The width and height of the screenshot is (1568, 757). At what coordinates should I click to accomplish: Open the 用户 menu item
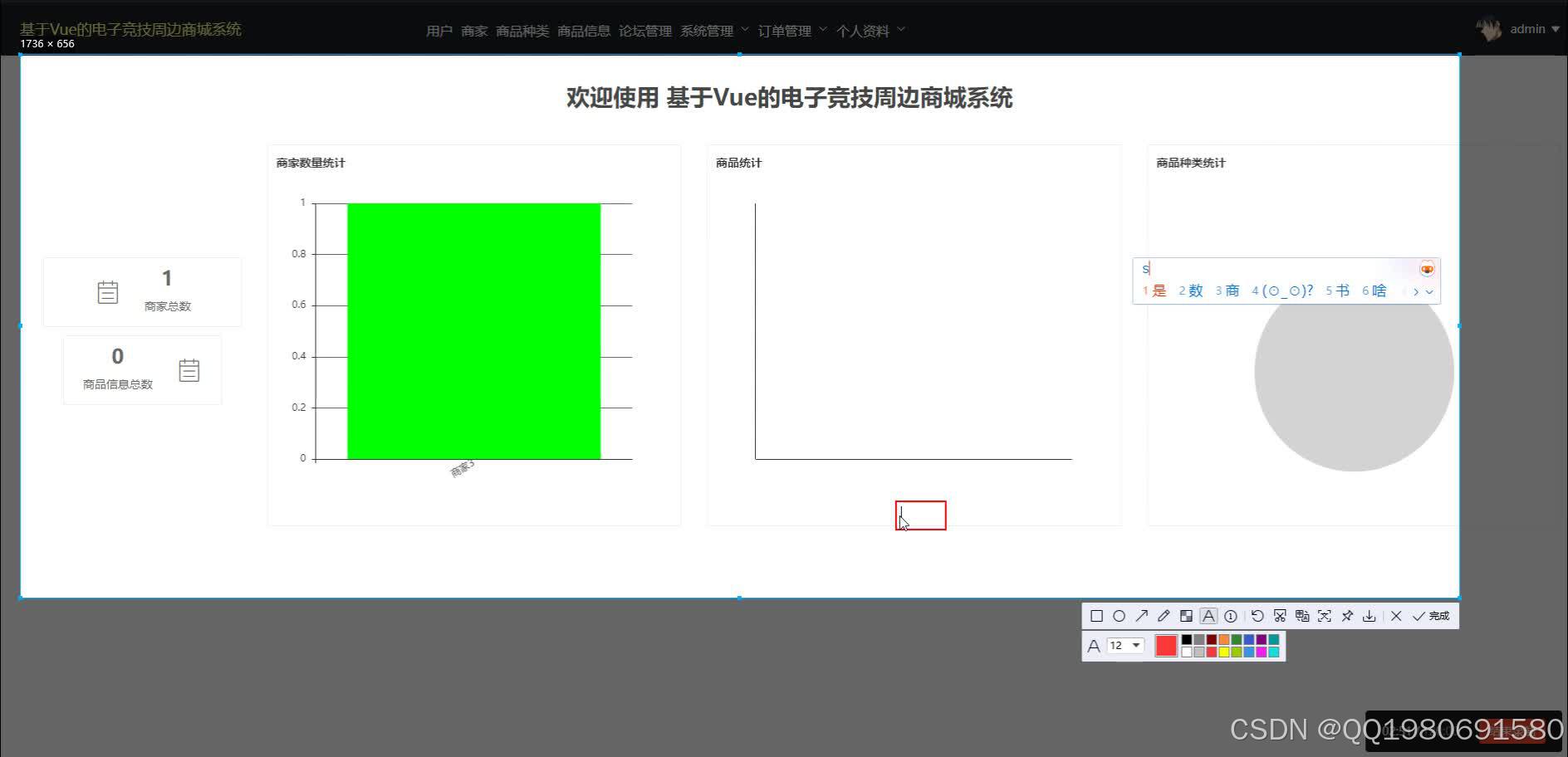point(438,30)
